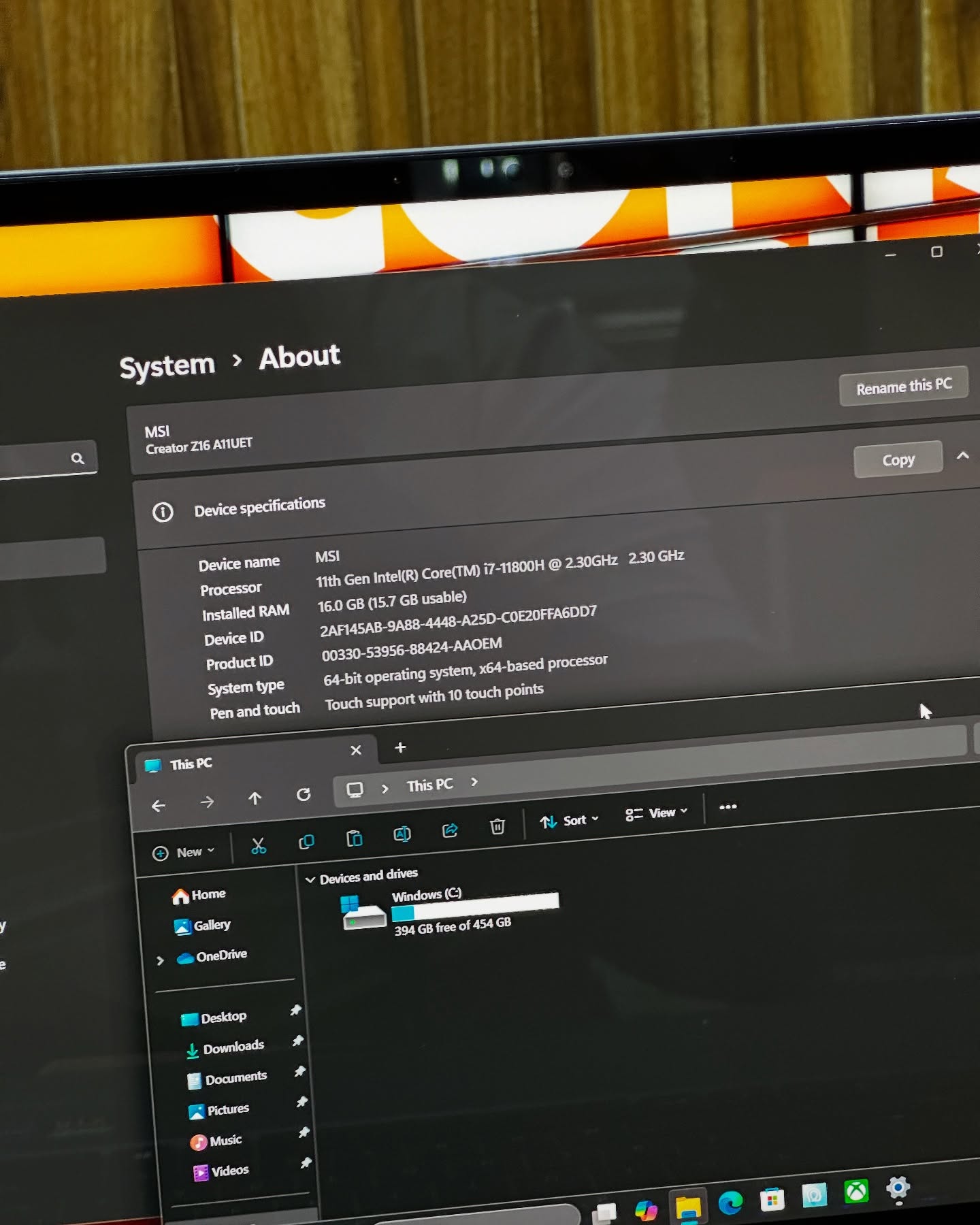Expand the New item dropdown
This screenshot has width=980, height=1225.
(x=184, y=853)
